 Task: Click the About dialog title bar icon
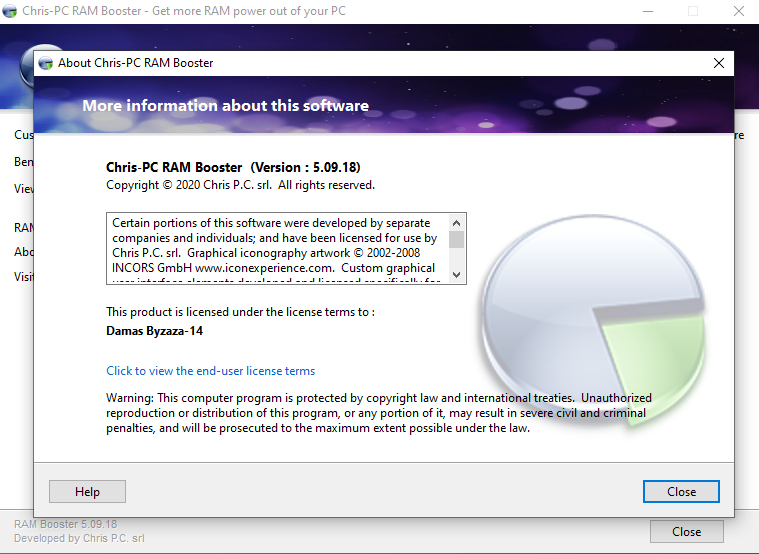coord(46,63)
